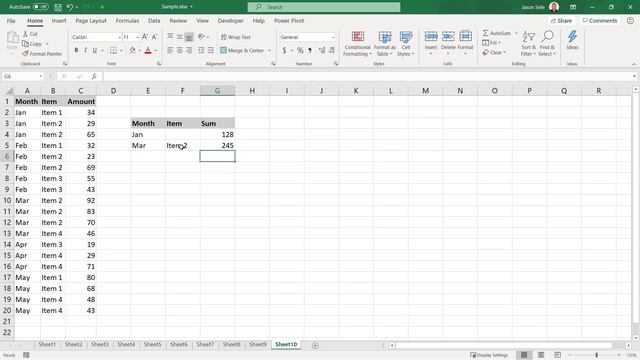Switch to the Data tab
The image size is (640, 360).
[x=154, y=20]
